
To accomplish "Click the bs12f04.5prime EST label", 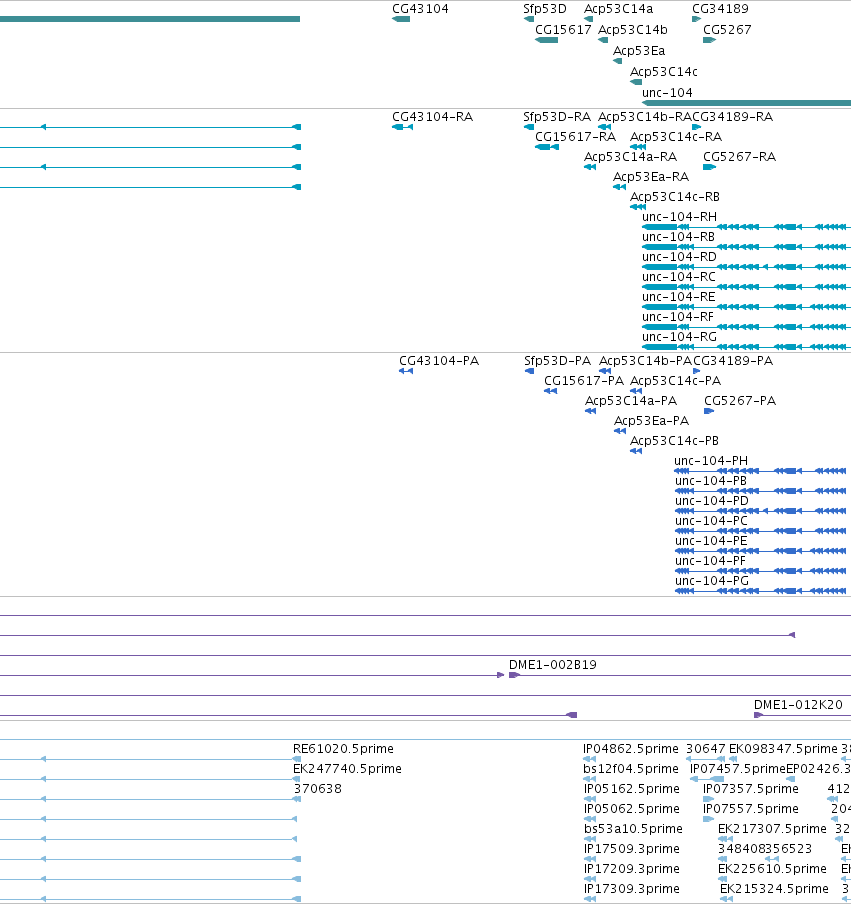I will pyautogui.click(x=630, y=769).
